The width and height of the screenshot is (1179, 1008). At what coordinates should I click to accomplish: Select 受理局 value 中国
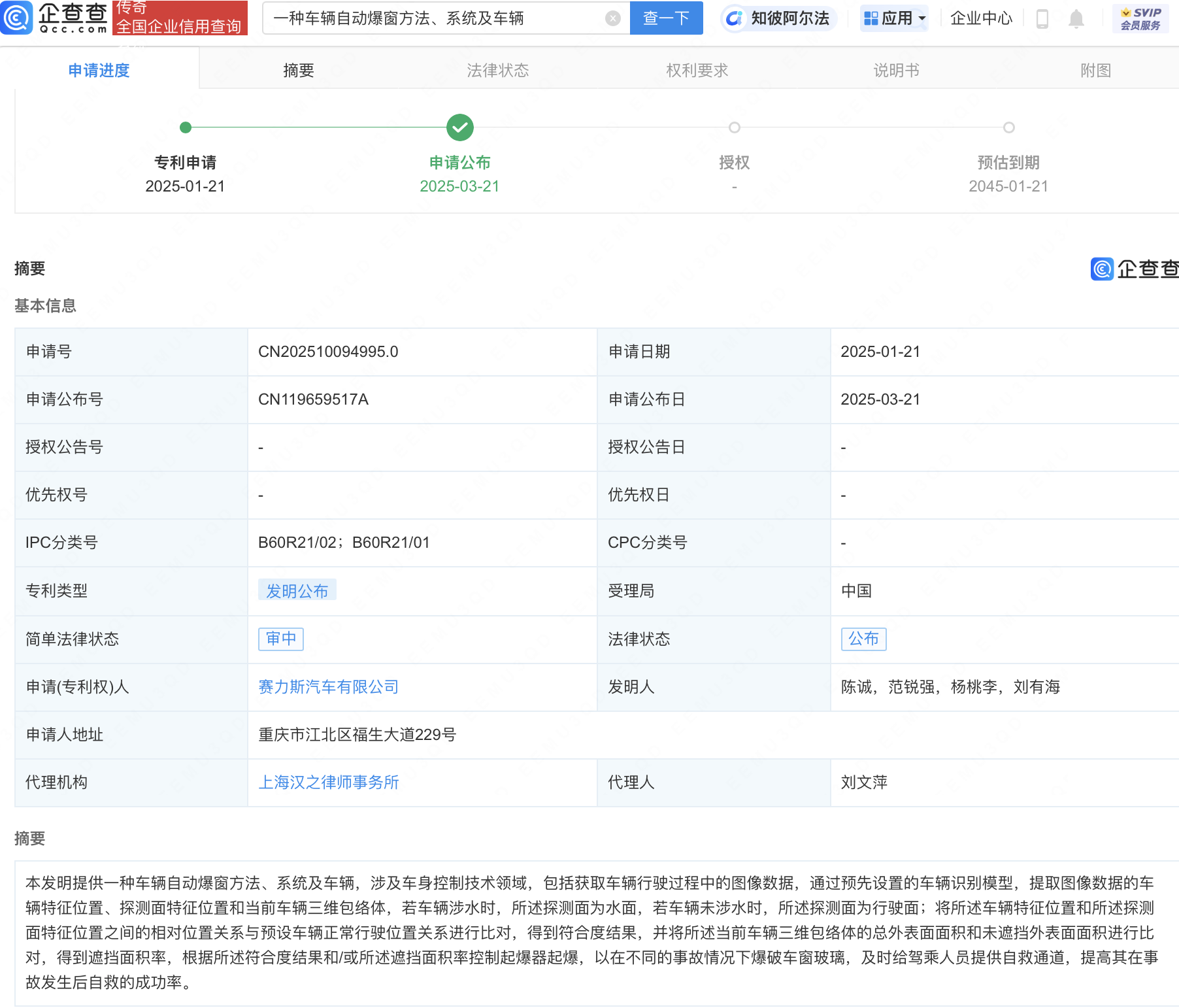click(x=857, y=590)
